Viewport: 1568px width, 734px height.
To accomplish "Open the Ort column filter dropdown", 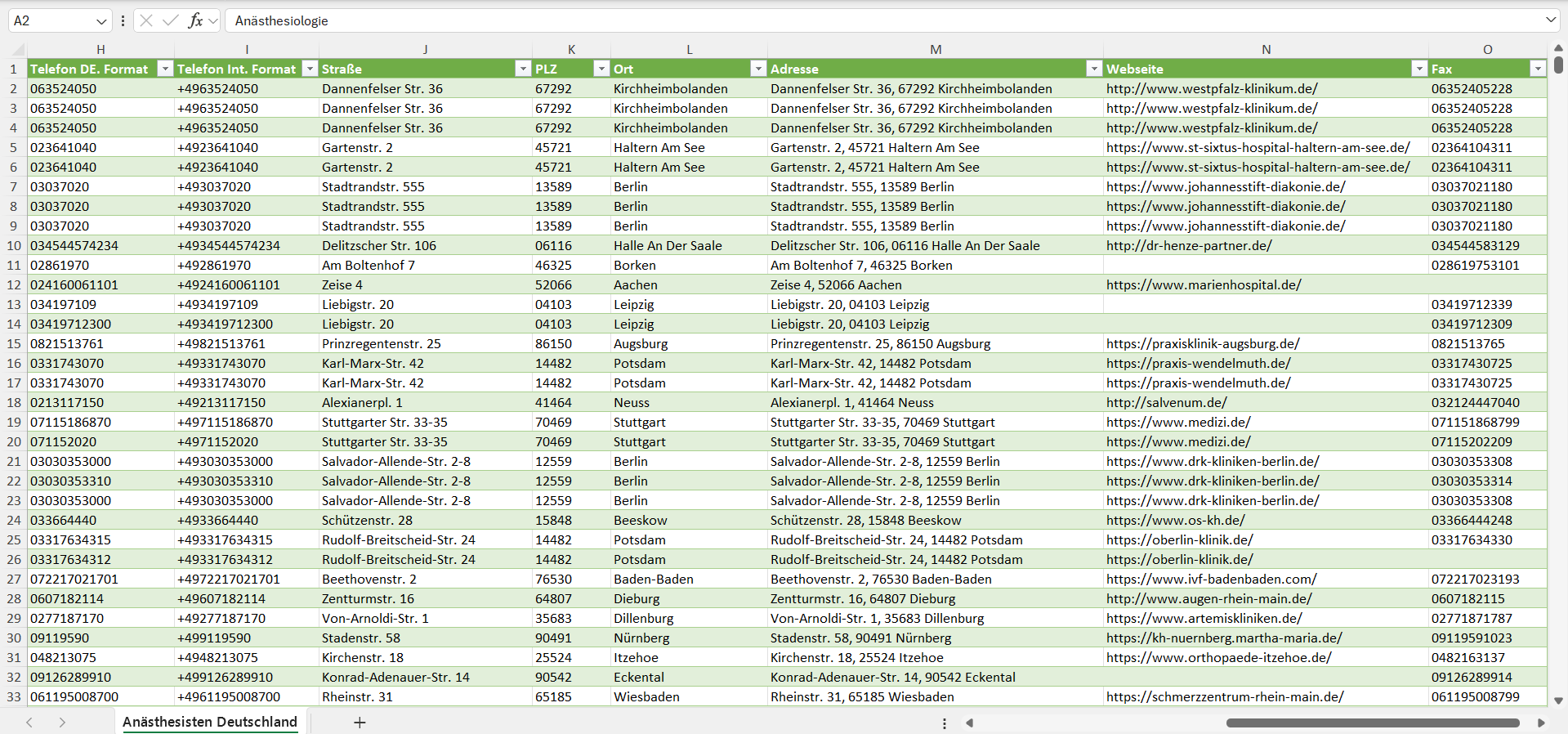I will point(758,69).
